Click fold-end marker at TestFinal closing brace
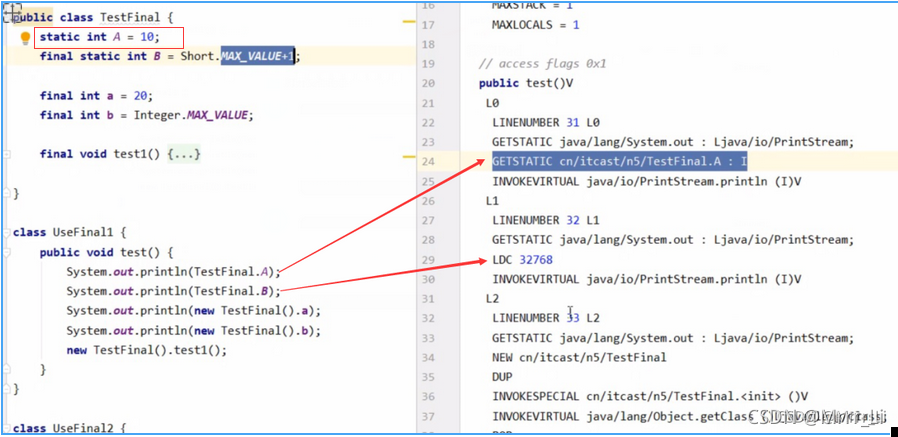 7,194
